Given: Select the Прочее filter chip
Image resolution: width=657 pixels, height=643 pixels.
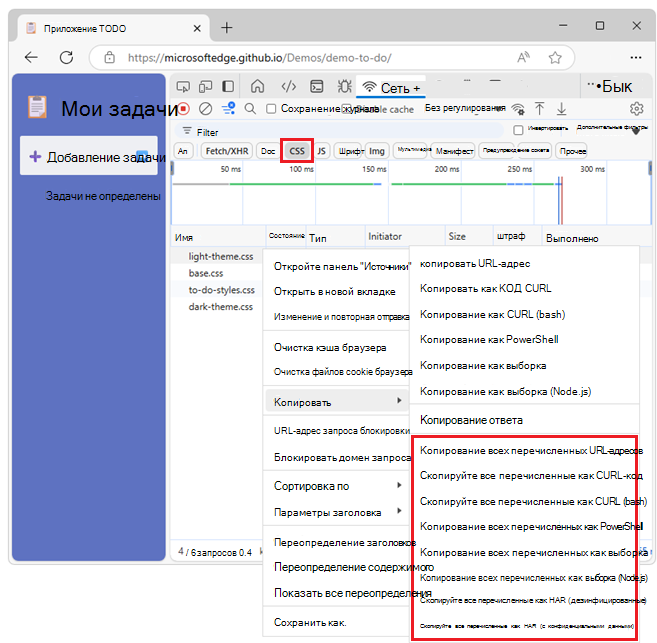Looking at the screenshot, I should pyautogui.click(x=572, y=151).
